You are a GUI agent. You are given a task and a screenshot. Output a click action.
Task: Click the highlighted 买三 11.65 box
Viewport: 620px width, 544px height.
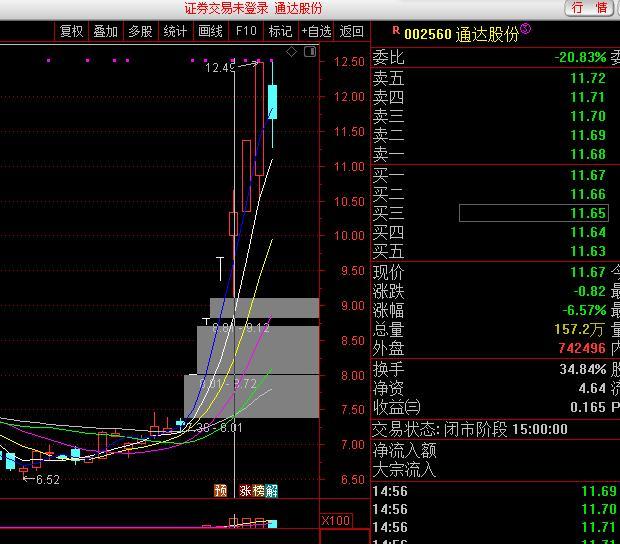click(534, 213)
